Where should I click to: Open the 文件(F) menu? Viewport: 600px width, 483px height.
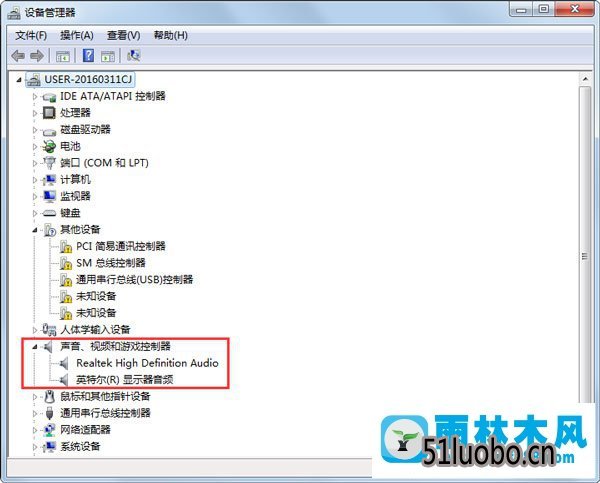tap(31, 36)
